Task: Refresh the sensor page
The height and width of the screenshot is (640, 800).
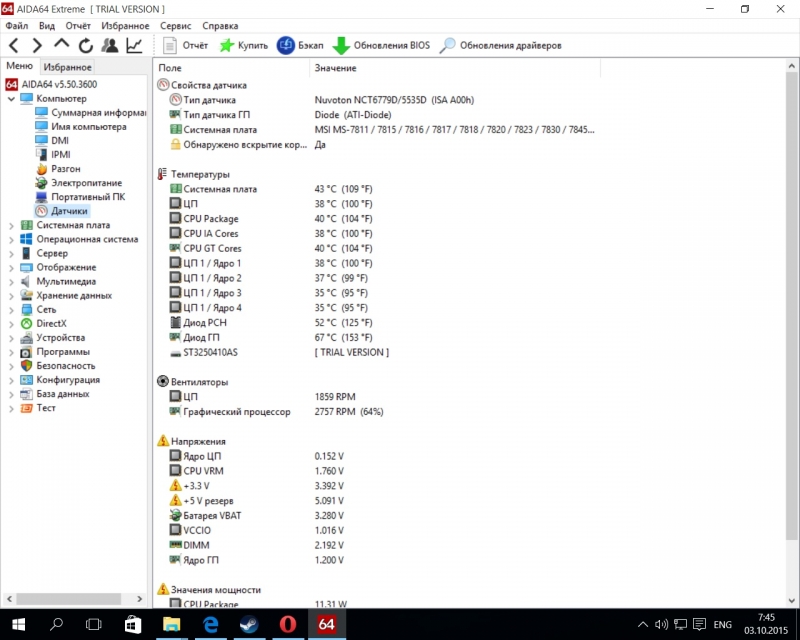Action: tap(86, 45)
